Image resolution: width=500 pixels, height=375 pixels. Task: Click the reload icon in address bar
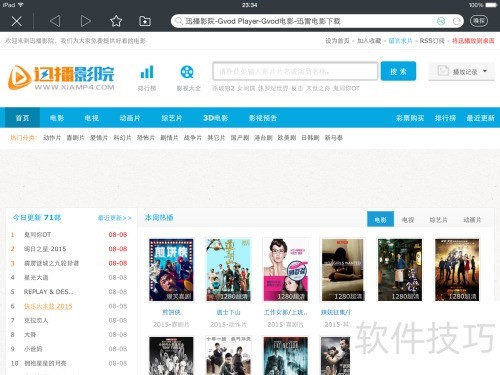pyautogui.click(x=457, y=21)
